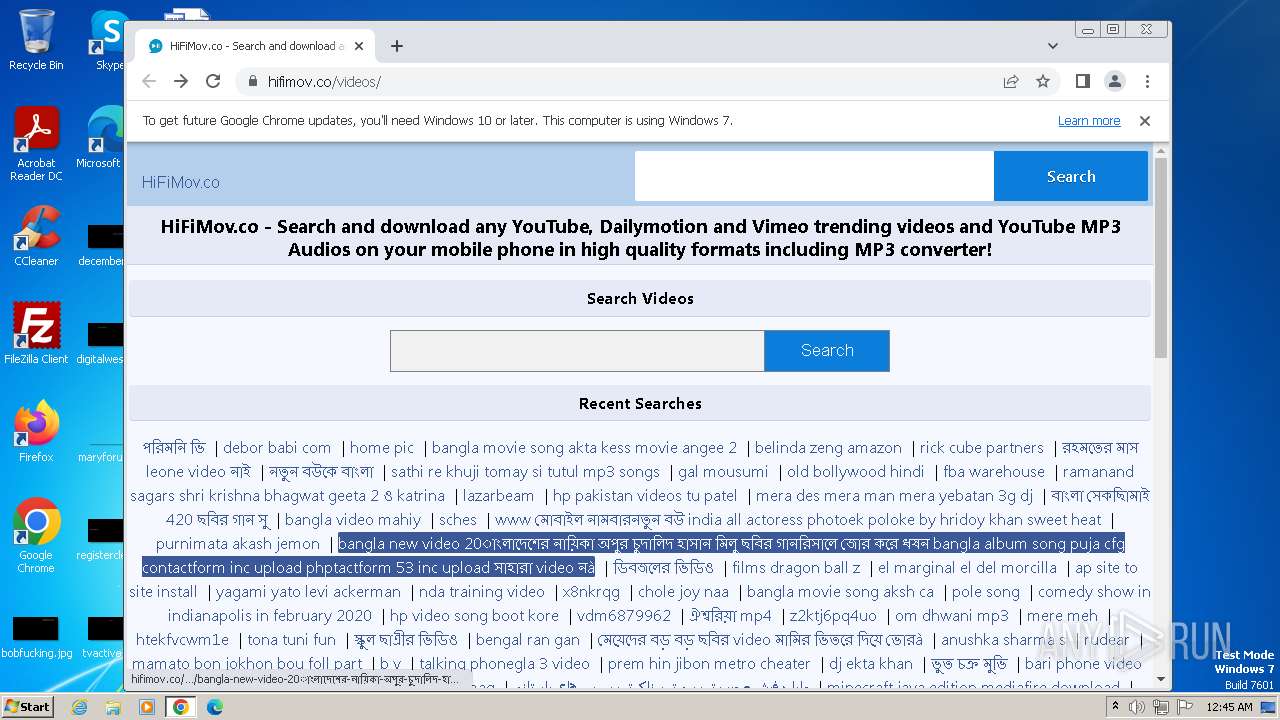Open 'nda training video' link
The image size is (1280, 720).
[482, 592]
